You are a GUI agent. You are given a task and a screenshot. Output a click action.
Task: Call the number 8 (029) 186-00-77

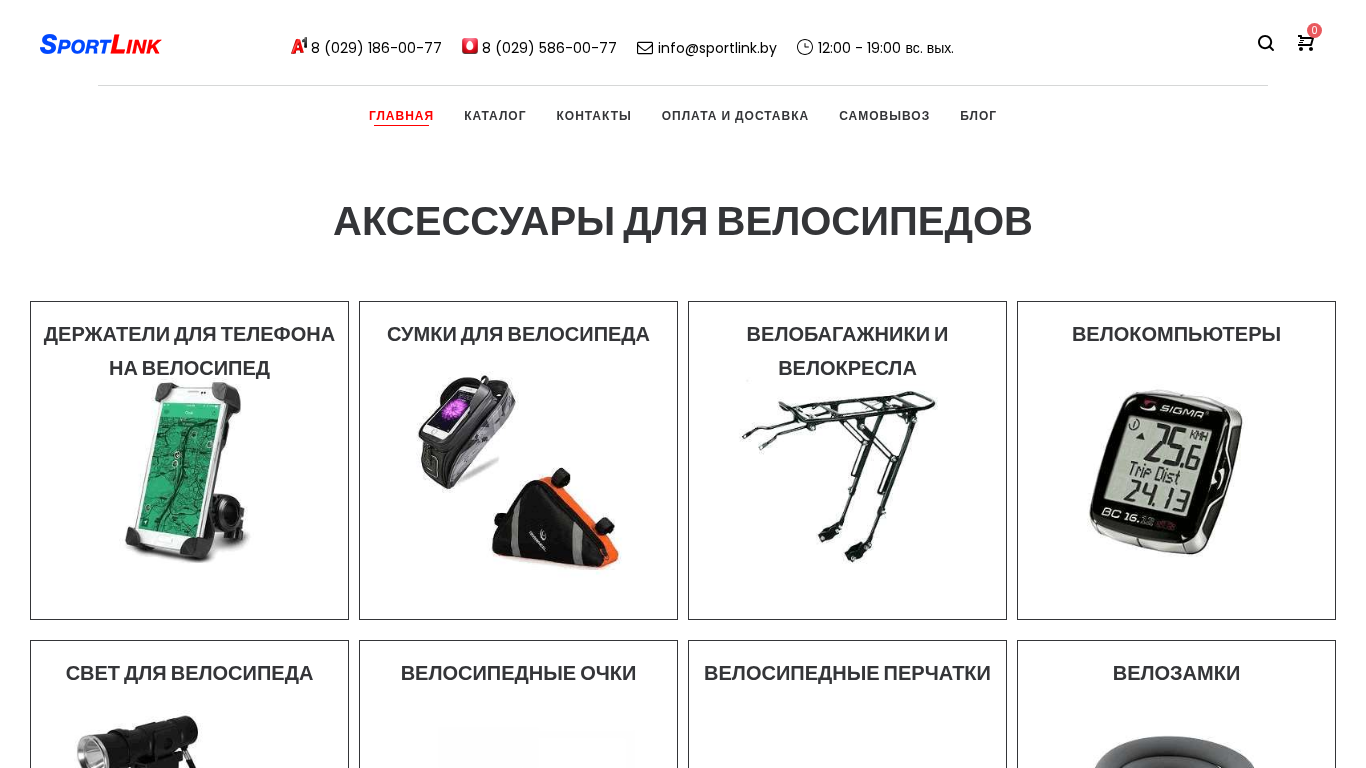(x=376, y=48)
